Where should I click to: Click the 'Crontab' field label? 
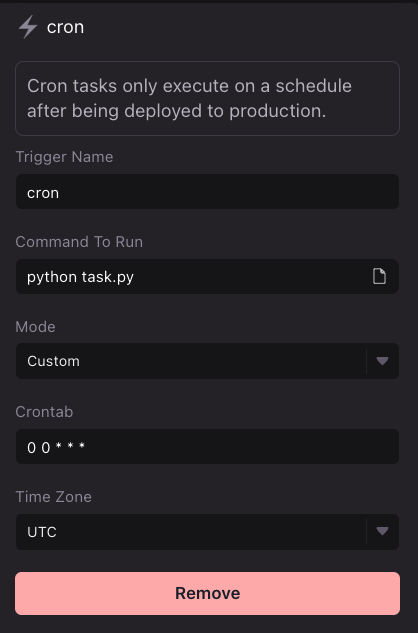[x=44, y=412]
